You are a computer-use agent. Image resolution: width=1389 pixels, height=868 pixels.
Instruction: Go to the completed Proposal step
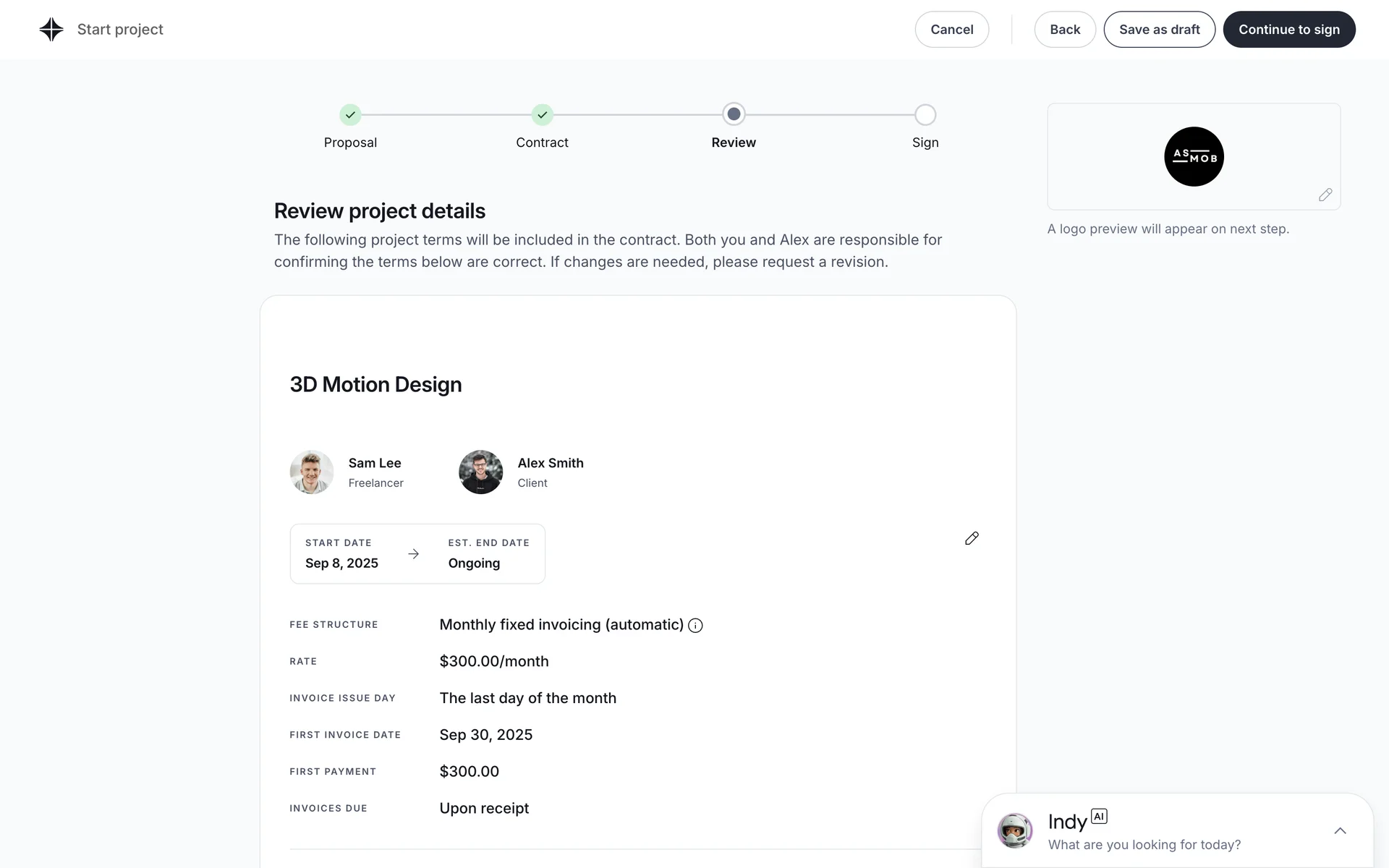coord(350,115)
